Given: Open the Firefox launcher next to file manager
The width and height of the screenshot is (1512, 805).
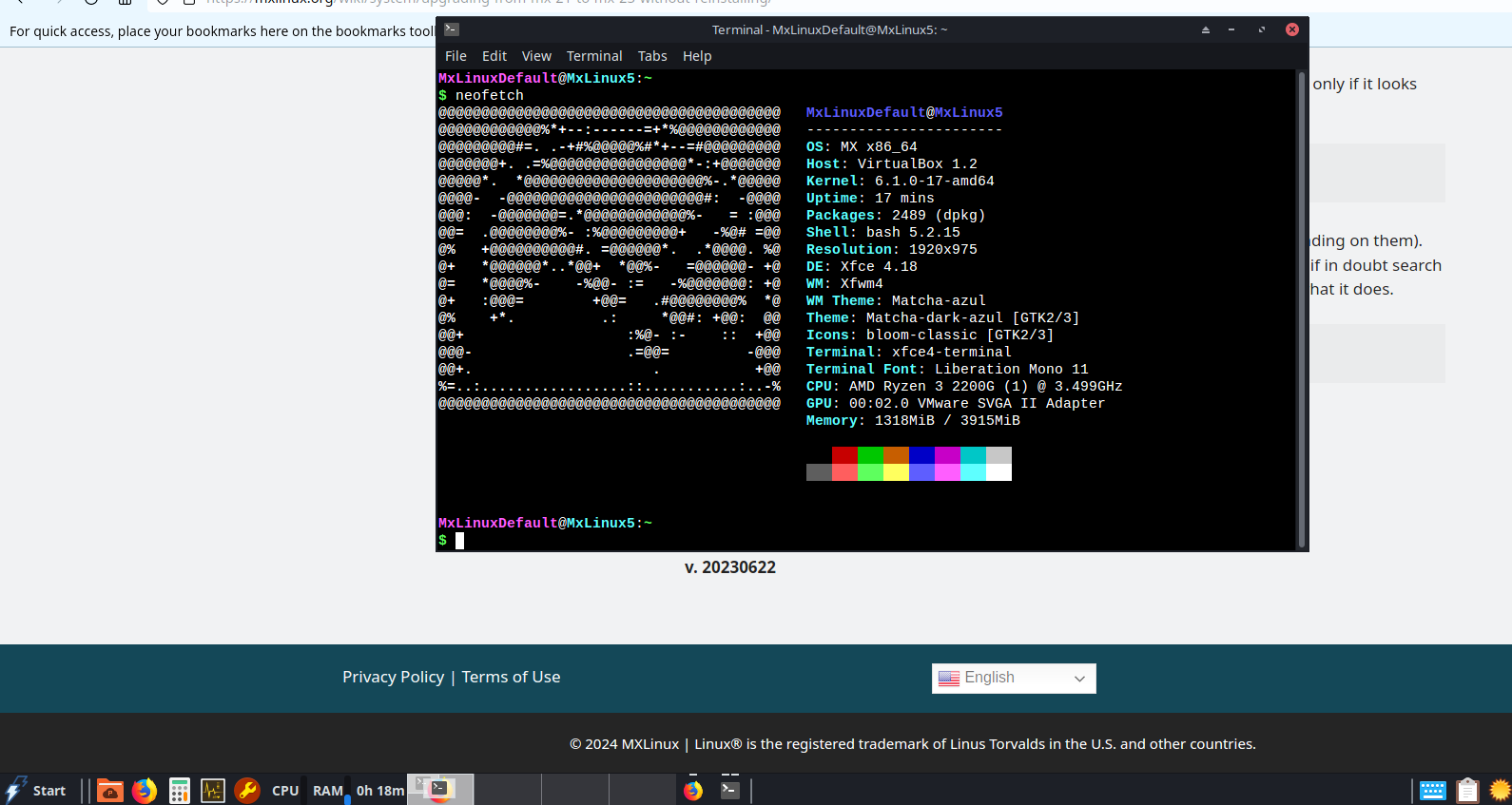Looking at the screenshot, I should (x=145, y=790).
